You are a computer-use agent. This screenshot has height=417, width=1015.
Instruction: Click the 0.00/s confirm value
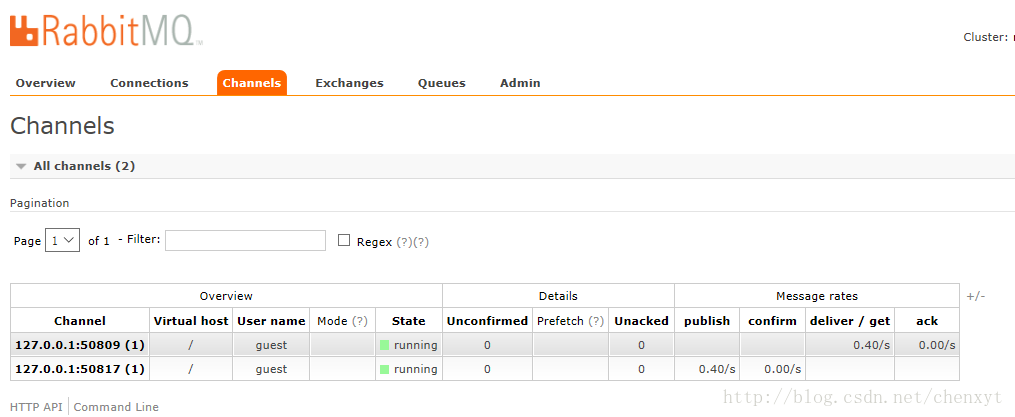click(783, 369)
